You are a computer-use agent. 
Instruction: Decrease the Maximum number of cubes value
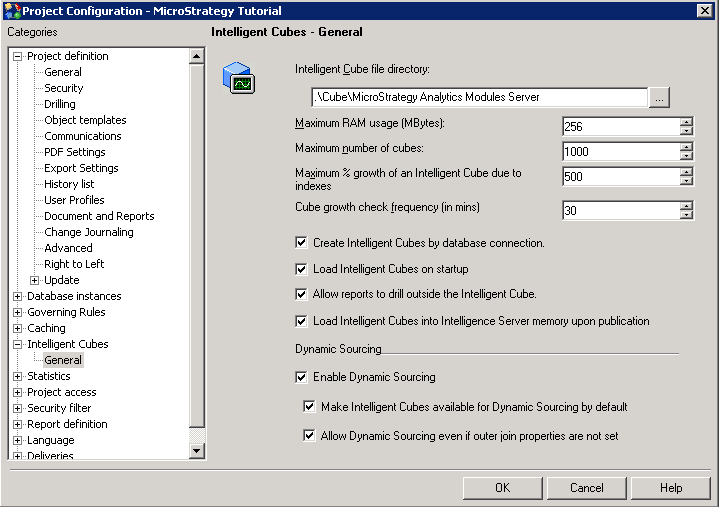pyautogui.click(x=686, y=156)
